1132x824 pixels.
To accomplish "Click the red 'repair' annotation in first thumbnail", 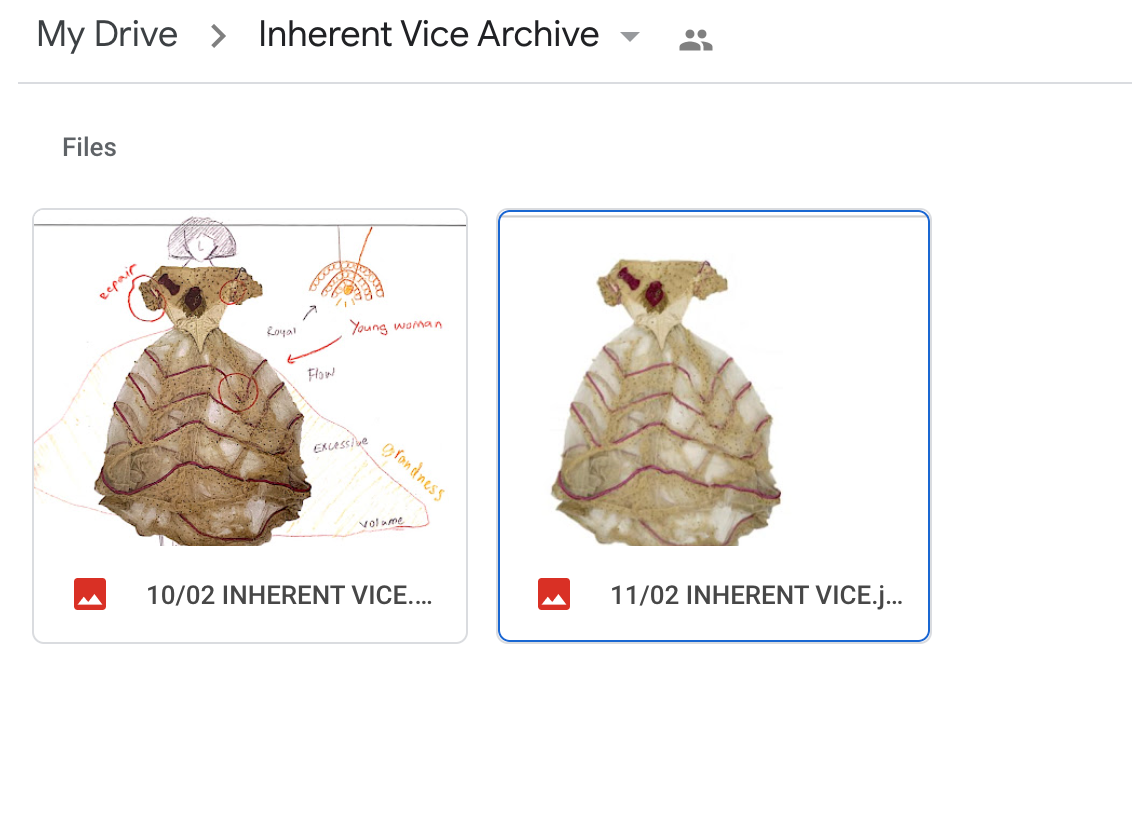I will click(118, 282).
